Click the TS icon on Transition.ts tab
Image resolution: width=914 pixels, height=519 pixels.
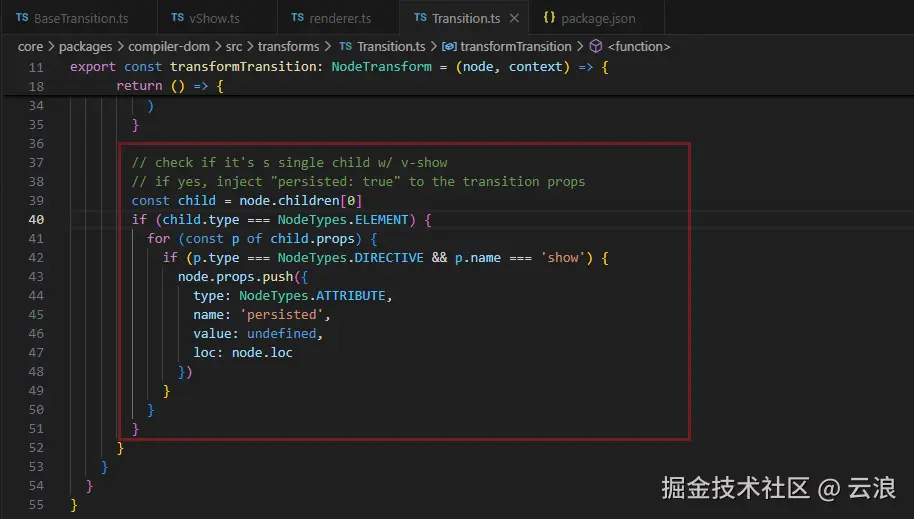click(420, 17)
